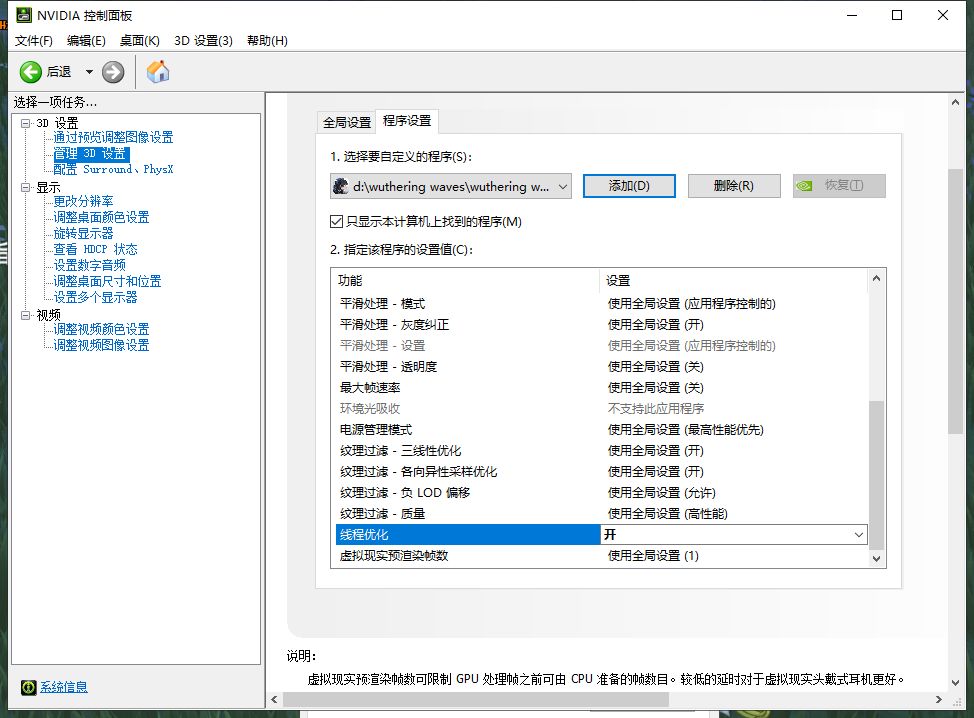This screenshot has height=718, width=974.
Task: Open 旋转显示器 task
Action: coord(83,234)
